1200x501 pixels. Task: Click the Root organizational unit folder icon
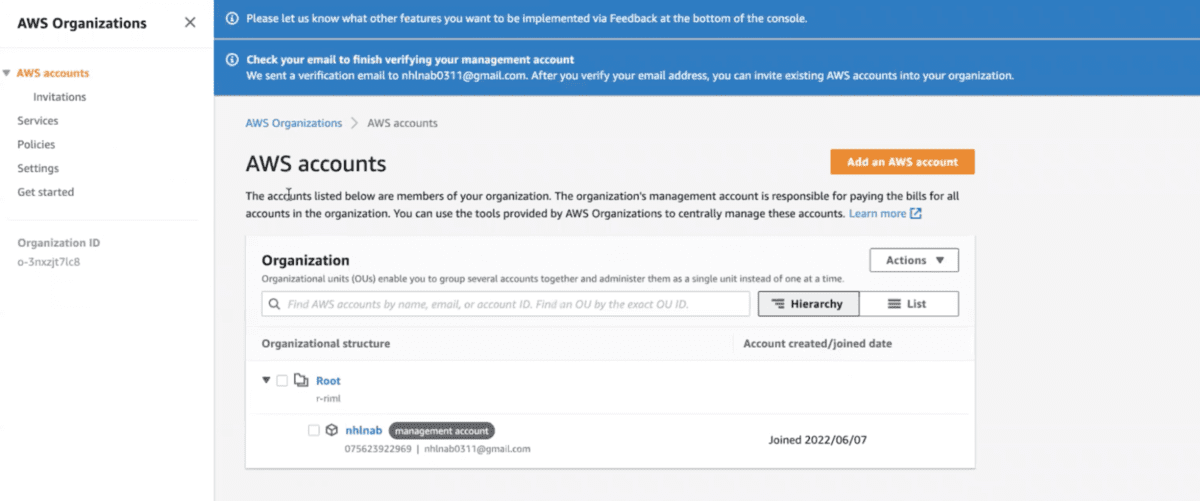tap(300, 380)
